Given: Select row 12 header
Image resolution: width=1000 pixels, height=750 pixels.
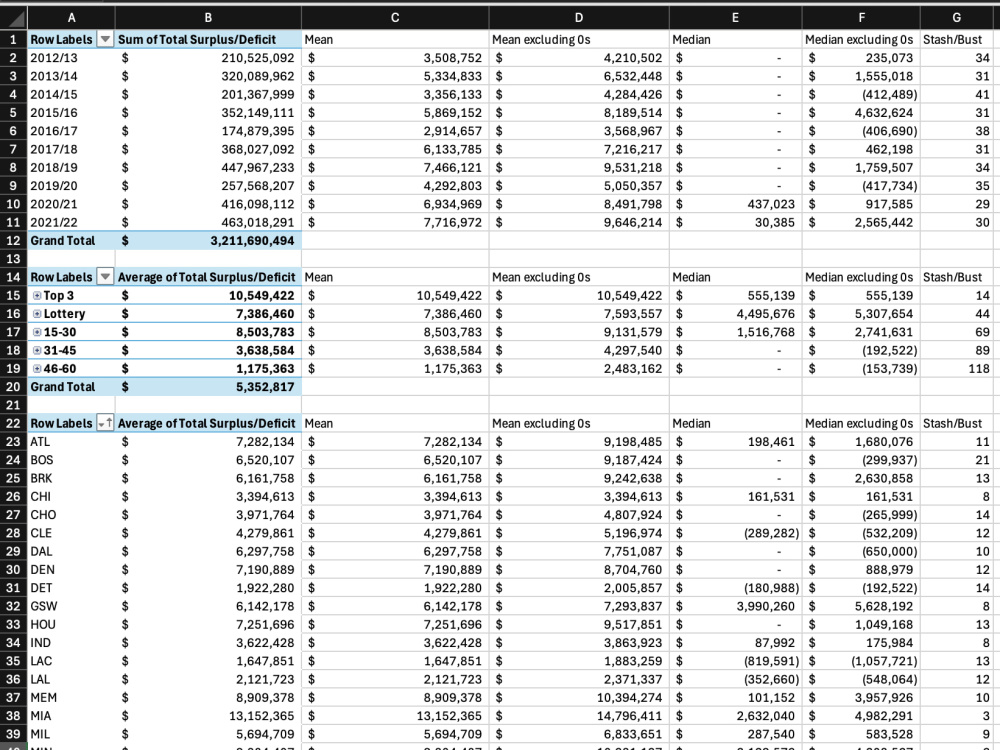Looking at the screenshot, I should (x=13, y=240).
